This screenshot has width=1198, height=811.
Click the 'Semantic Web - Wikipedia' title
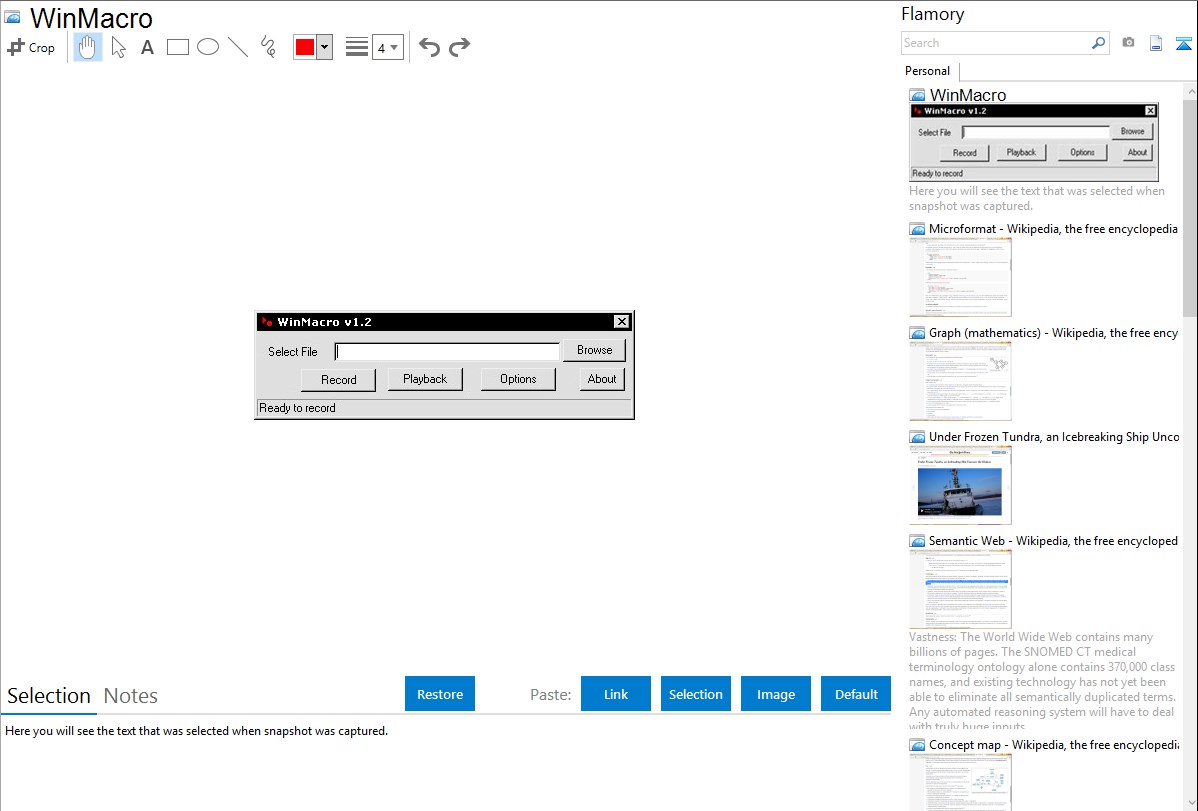[x=1054, y=541]
